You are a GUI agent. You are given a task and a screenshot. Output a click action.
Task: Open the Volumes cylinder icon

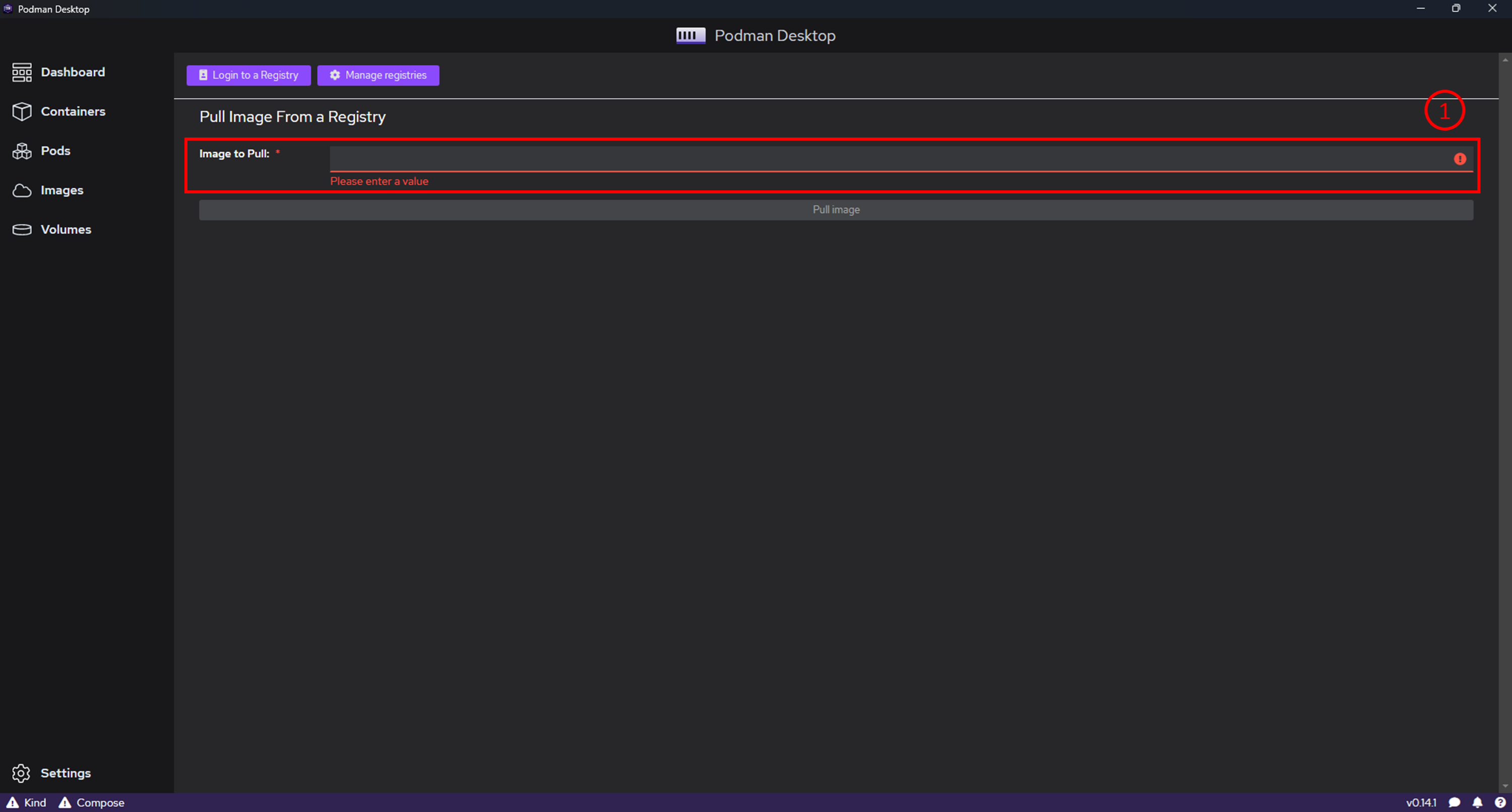pyautogui.click(x=22, y=229)
